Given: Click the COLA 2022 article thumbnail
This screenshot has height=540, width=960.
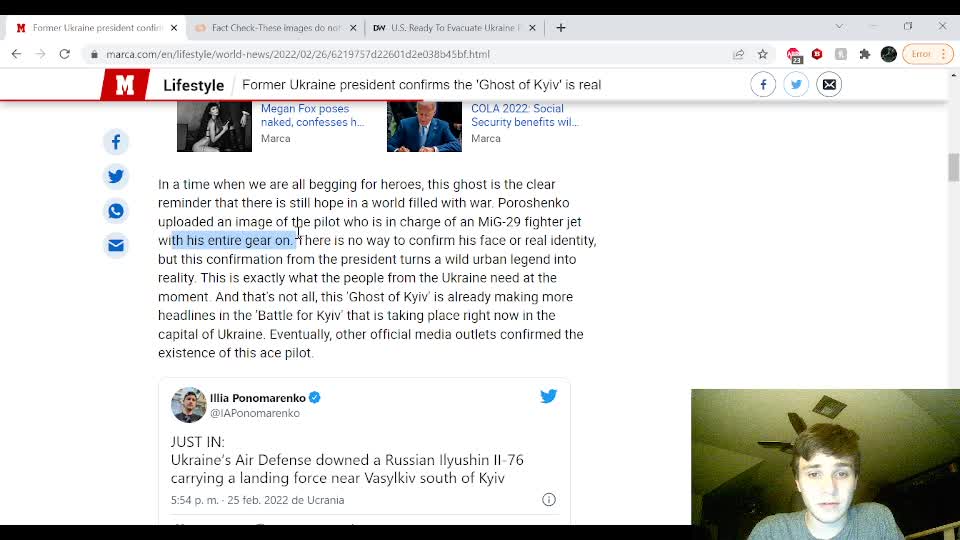Looking at the screenshot, I should coord(424,127).
